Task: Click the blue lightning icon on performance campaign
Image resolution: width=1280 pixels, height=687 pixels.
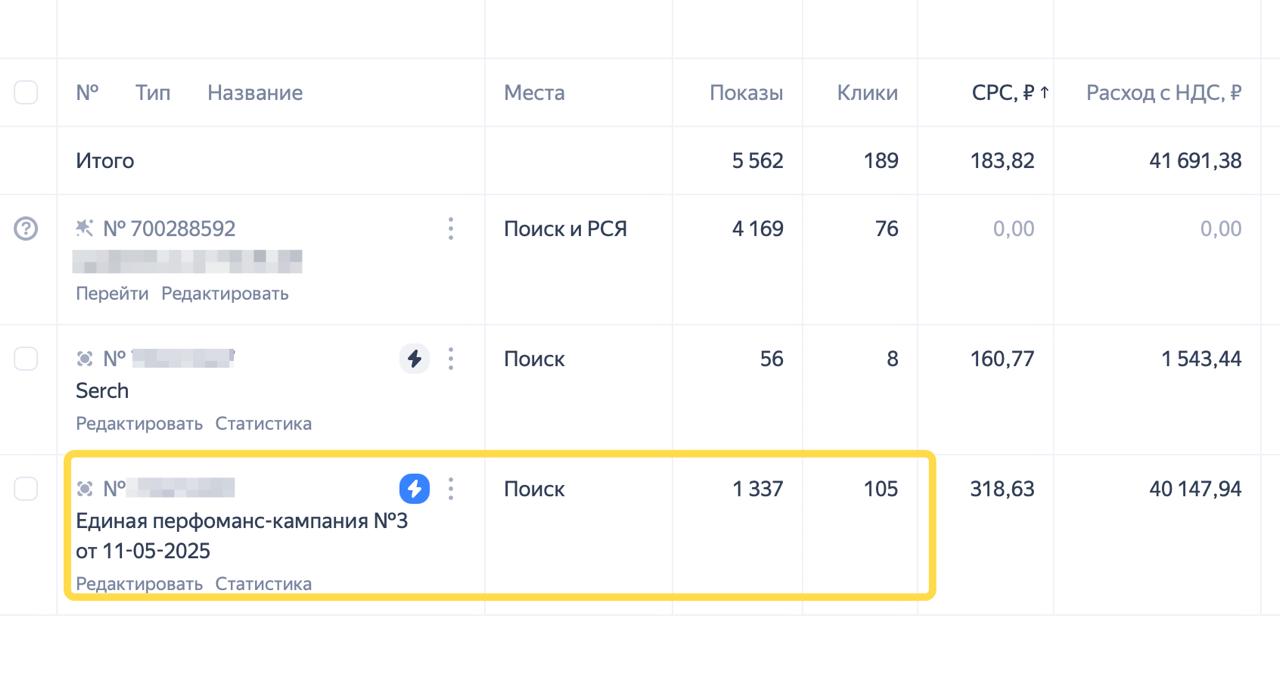Action: tap(414, 488)
